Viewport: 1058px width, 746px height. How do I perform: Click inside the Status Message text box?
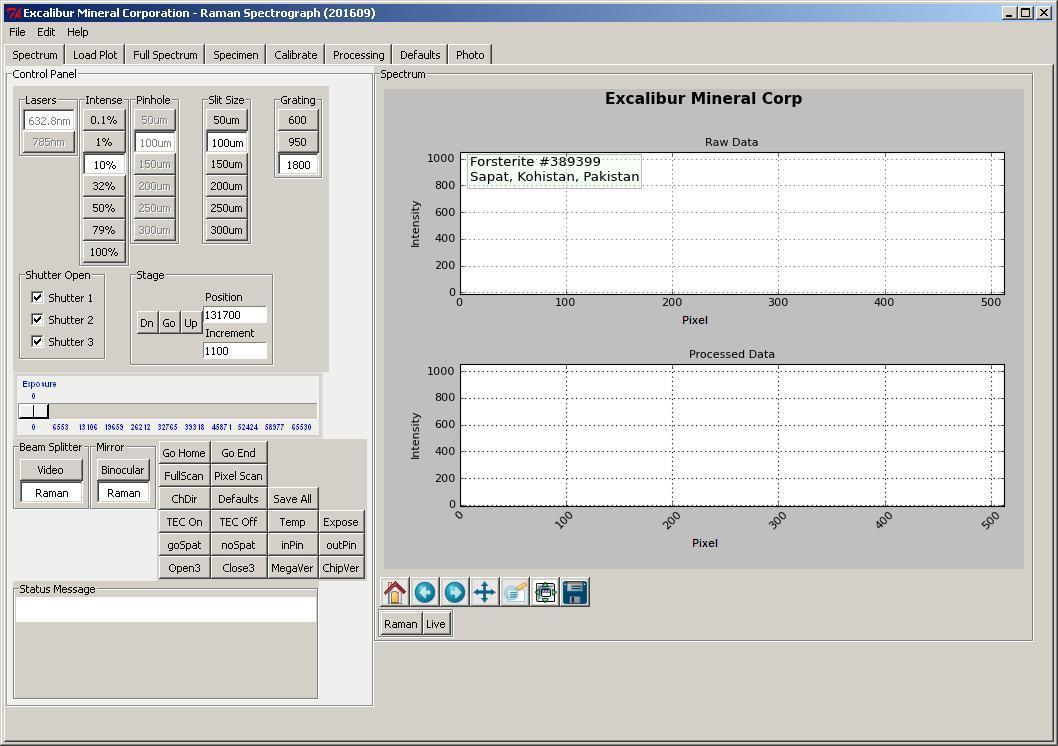tap(166, 609)
